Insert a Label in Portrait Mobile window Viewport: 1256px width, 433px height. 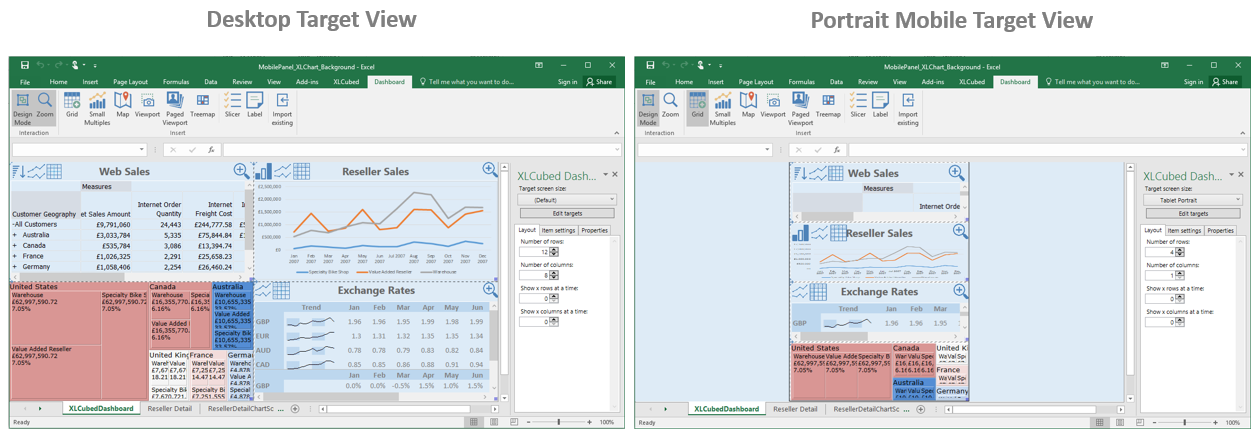880,105
